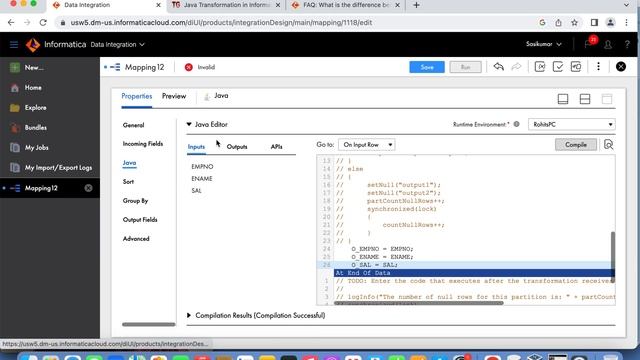Screen dimensions: 640x360
Task: Switch to the Preview tab
Action: pyautogui.click(x=174, y=96)
